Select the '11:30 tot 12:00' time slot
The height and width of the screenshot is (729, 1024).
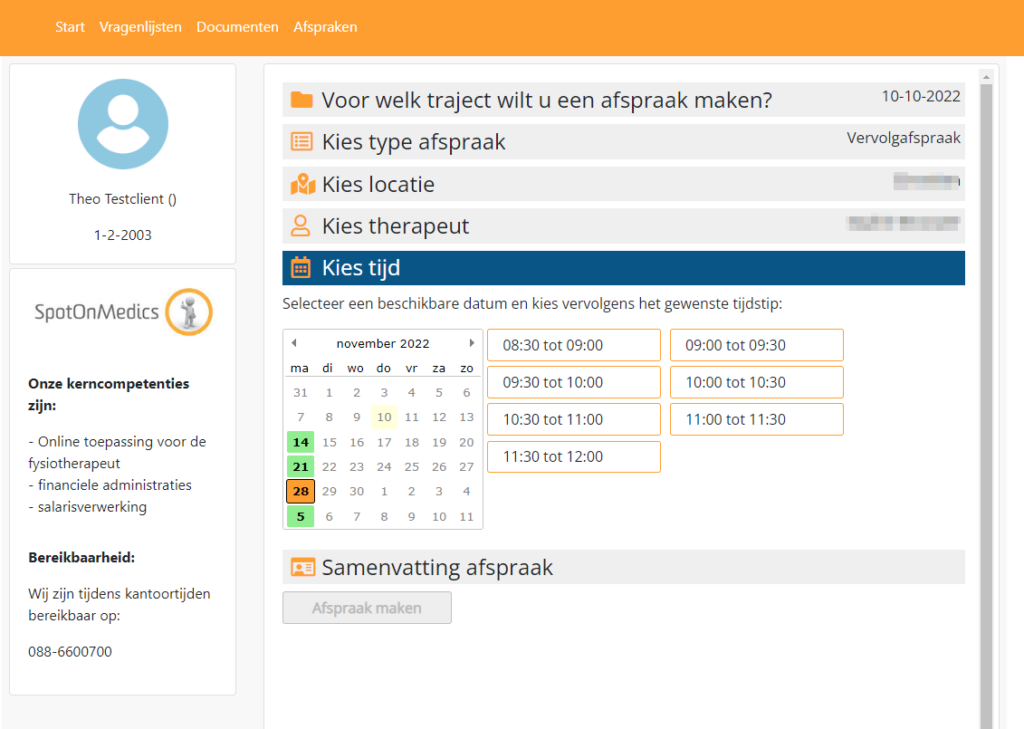573,456
